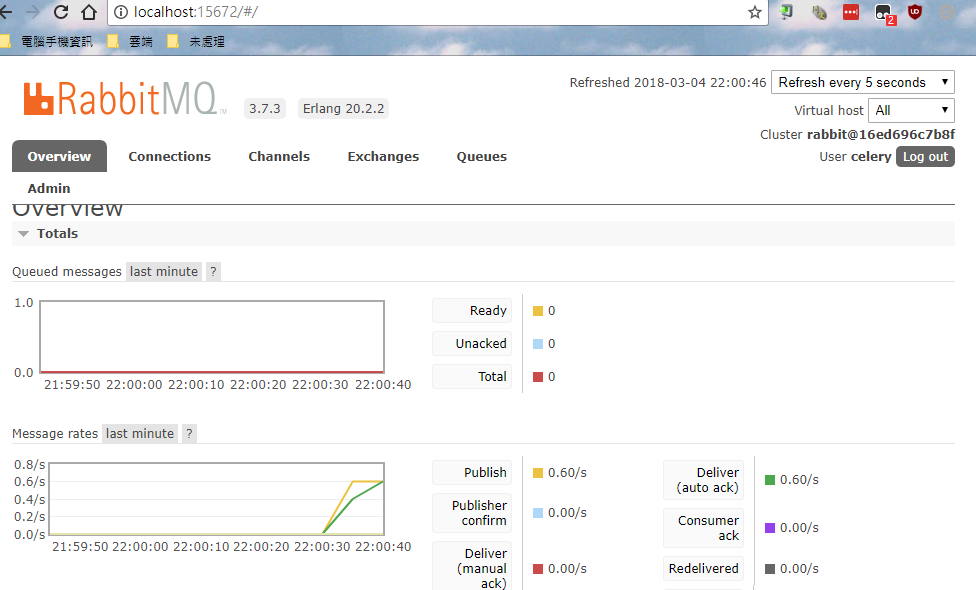This screenshot has height=590, width=976.
Task: Log out of user celery
Action: click(925, 156)
